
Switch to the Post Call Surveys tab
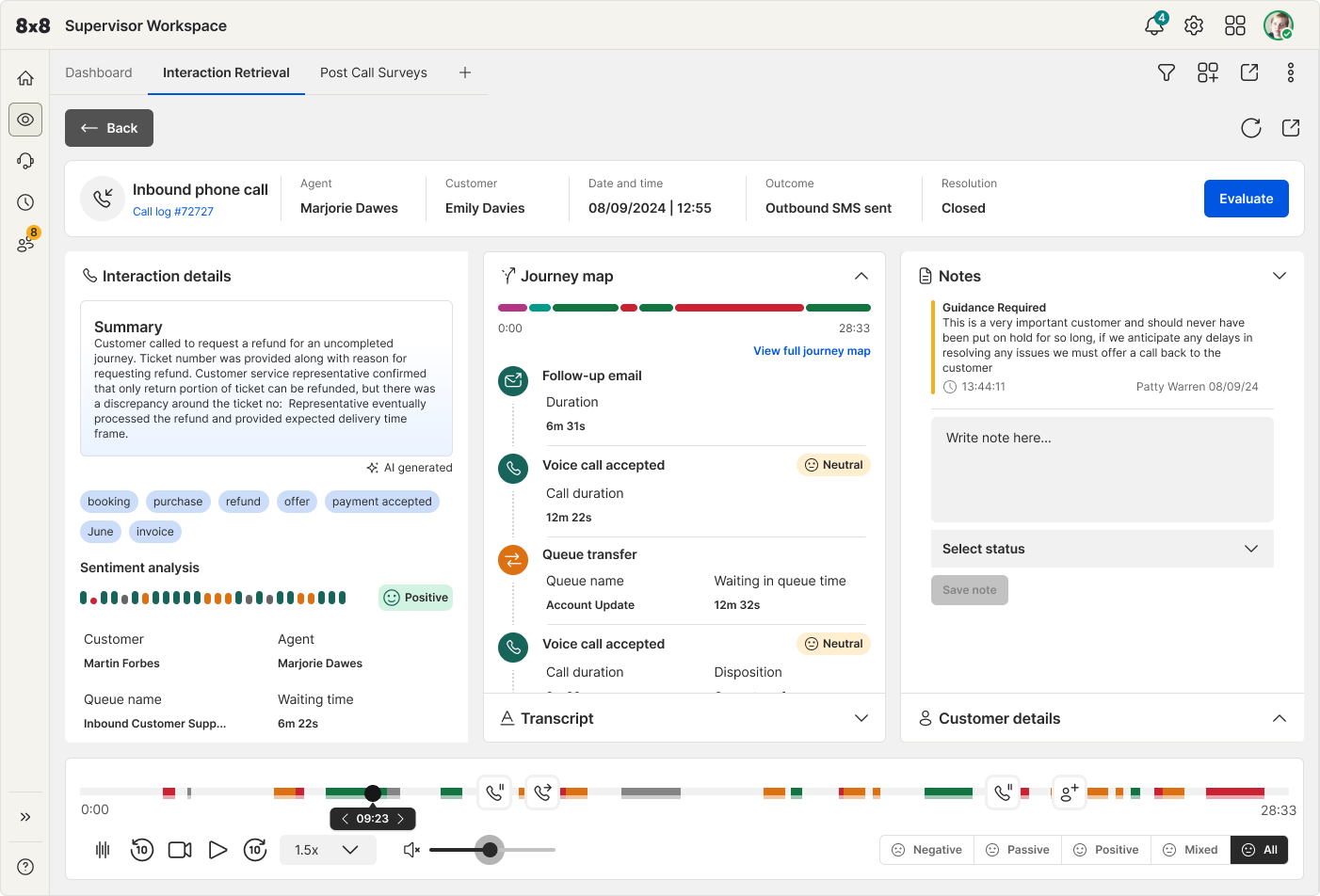coord(373,72)
